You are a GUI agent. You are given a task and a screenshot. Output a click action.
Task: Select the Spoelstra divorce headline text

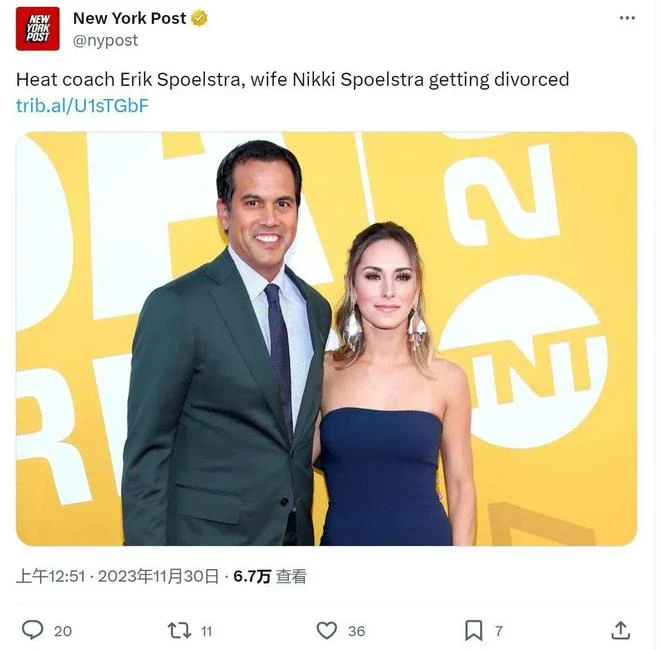pyautogui.click(x=293, y=80)
